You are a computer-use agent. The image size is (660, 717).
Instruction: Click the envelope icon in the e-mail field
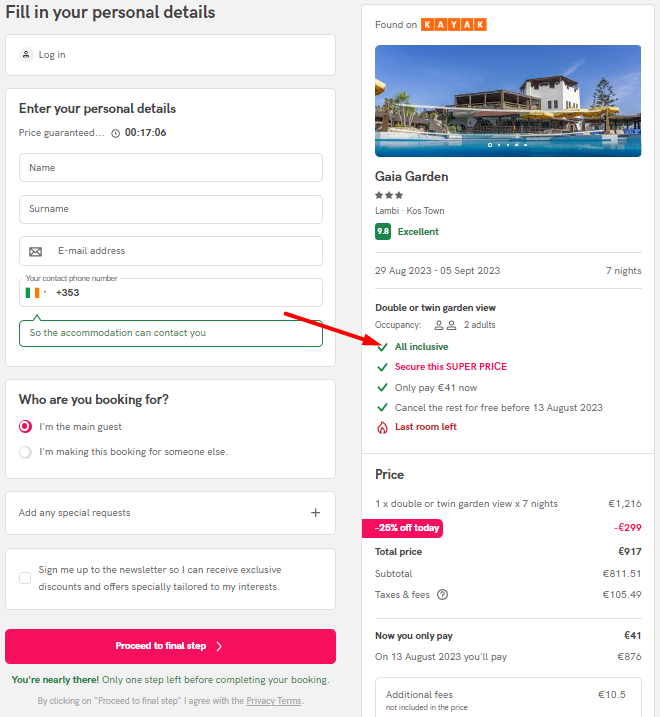tap(36, 251)
